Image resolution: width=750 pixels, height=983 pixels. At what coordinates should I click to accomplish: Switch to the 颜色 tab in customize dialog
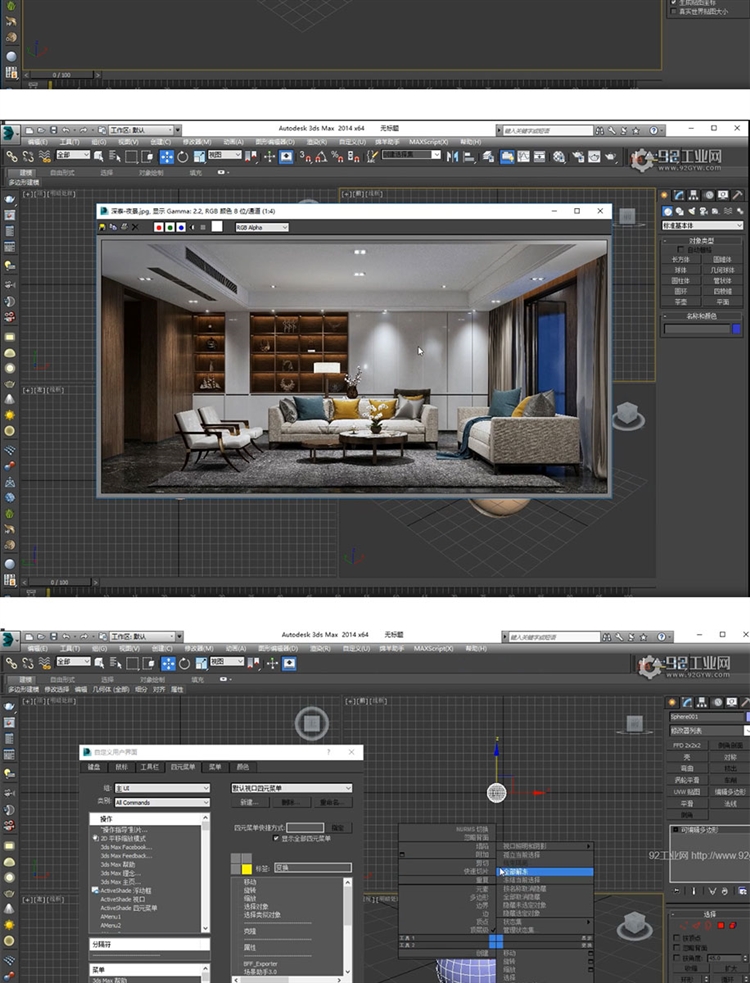coord(243,767)
